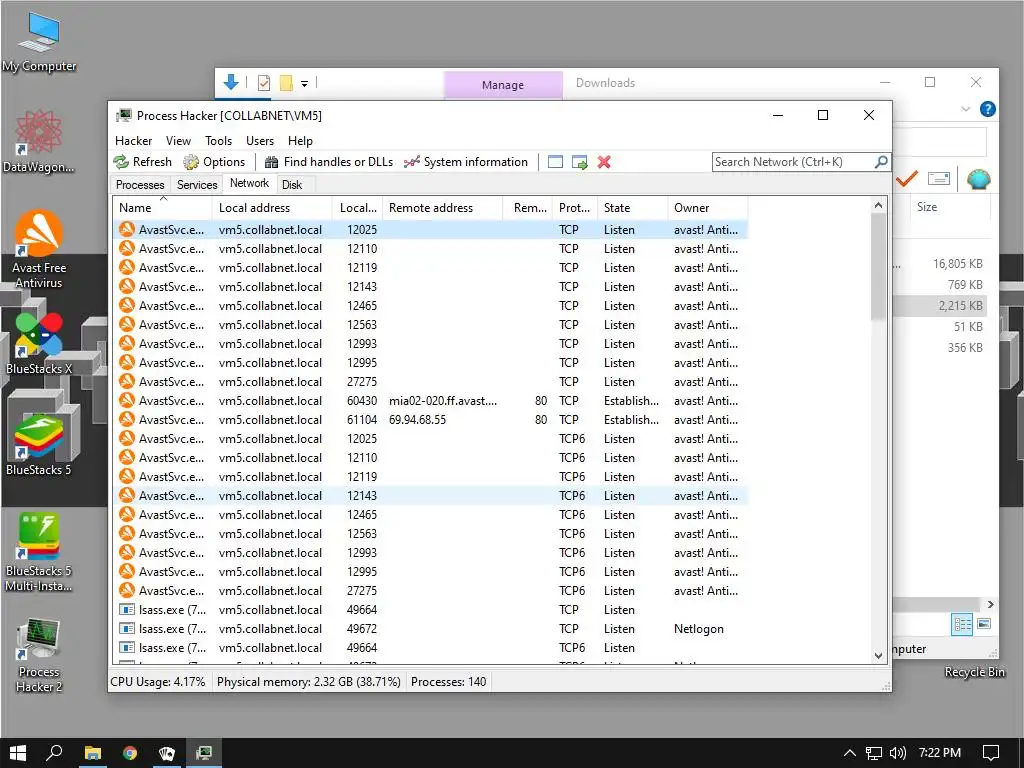Show hidden system tray icons
The image size is (1024, 768).
click(x=849, y=753)
